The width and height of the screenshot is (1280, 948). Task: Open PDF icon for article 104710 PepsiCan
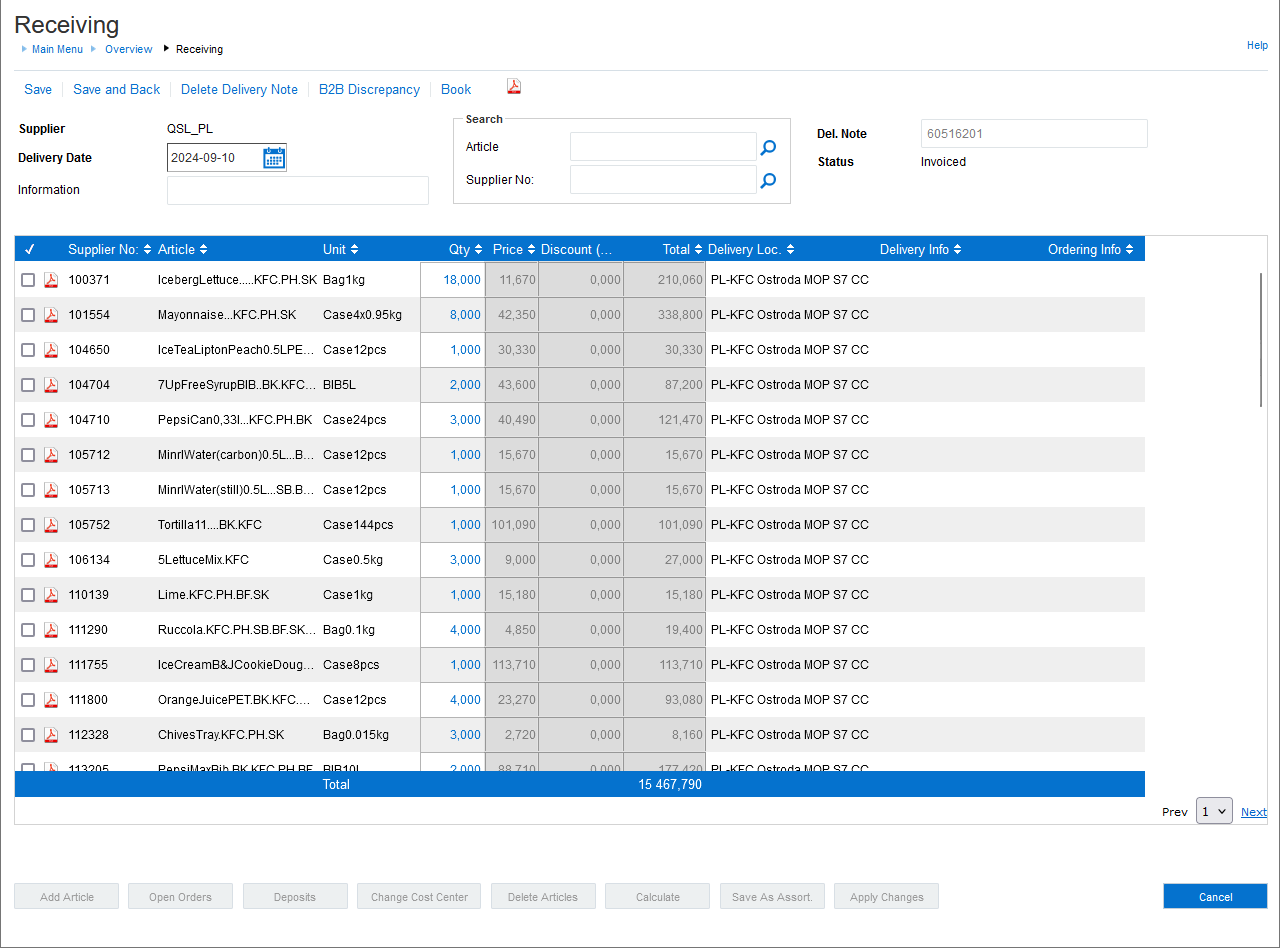pos(51,420)
